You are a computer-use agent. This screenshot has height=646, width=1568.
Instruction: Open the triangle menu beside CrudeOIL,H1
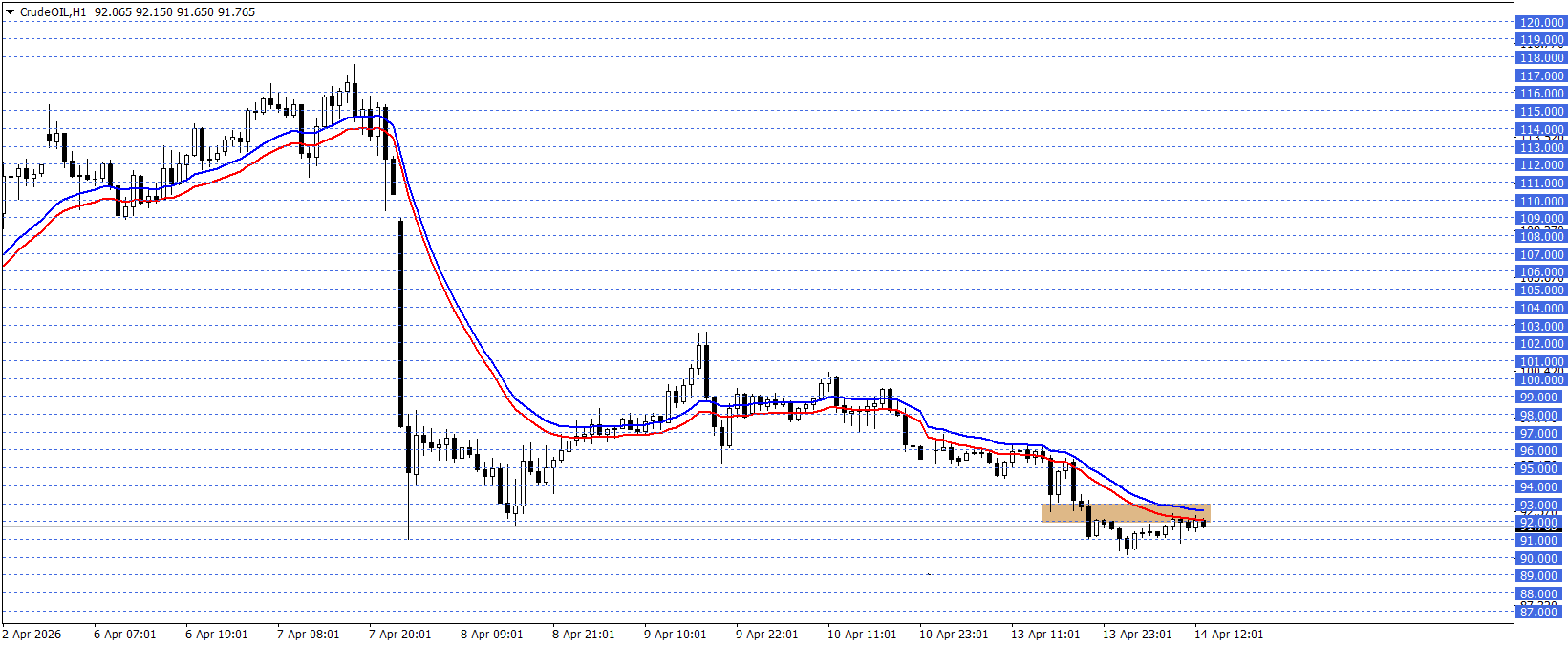tap(11, 12)
